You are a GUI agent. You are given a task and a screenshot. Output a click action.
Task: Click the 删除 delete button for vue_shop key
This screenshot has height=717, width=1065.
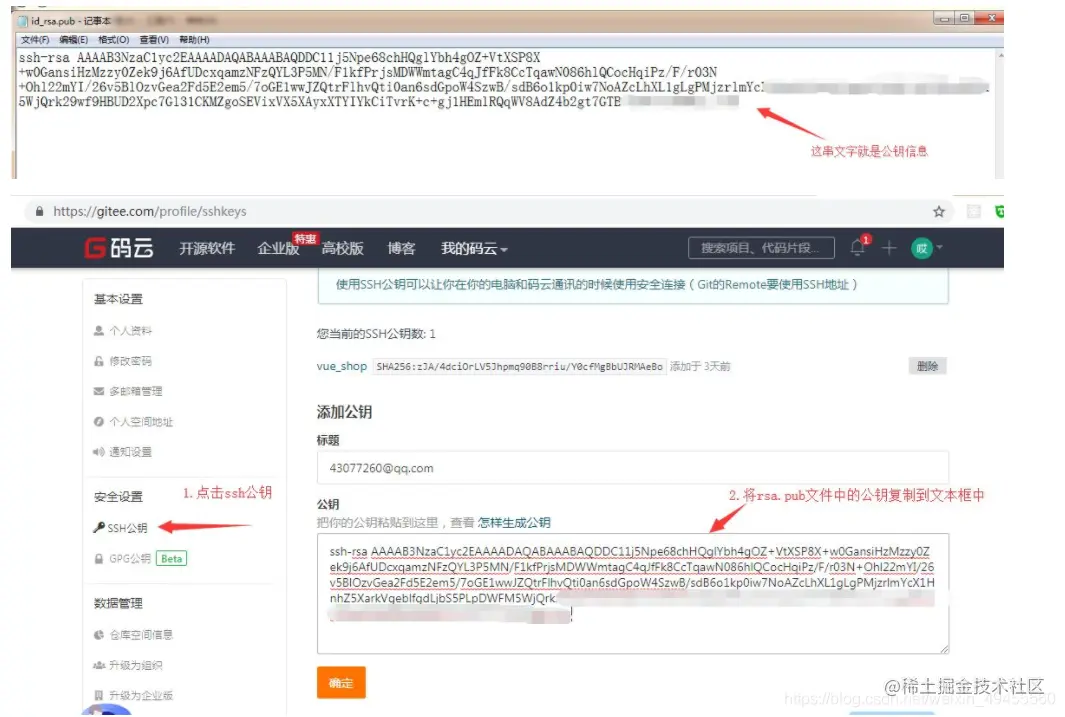click(x=926, y=366)
